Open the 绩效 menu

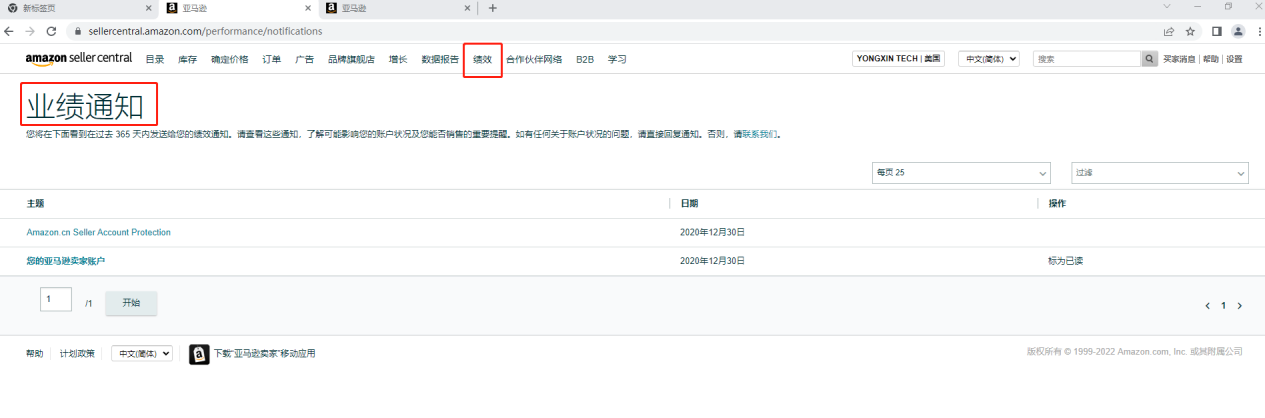(x=483, y=59)
